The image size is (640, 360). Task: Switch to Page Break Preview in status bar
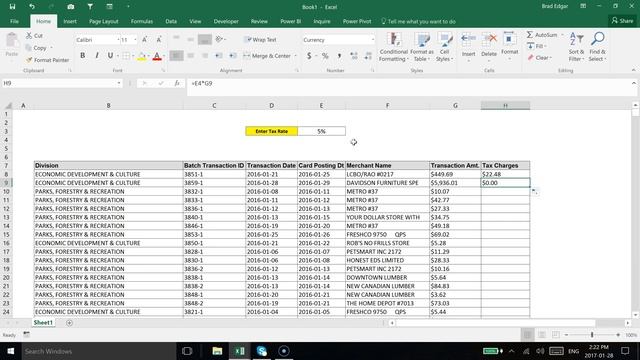556,335
